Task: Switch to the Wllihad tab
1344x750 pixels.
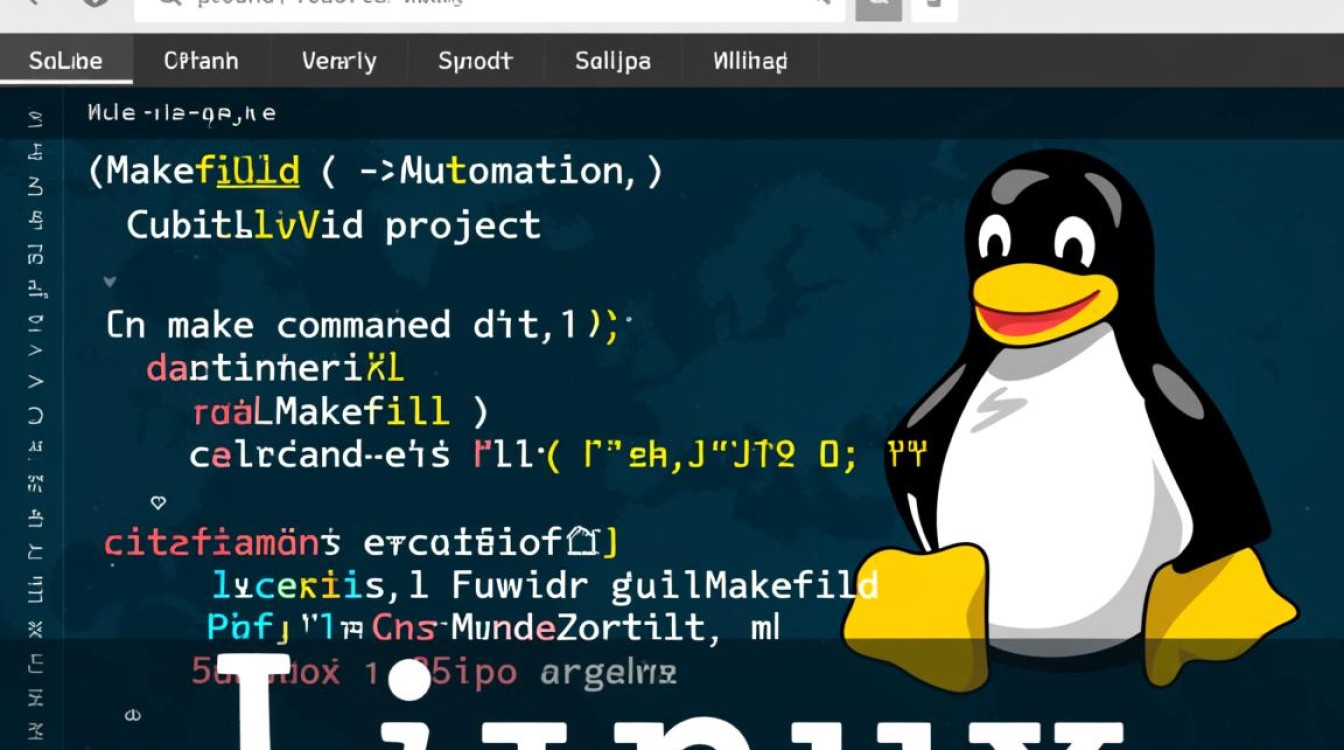Action: pyautogui.click(x=750, y=61)
